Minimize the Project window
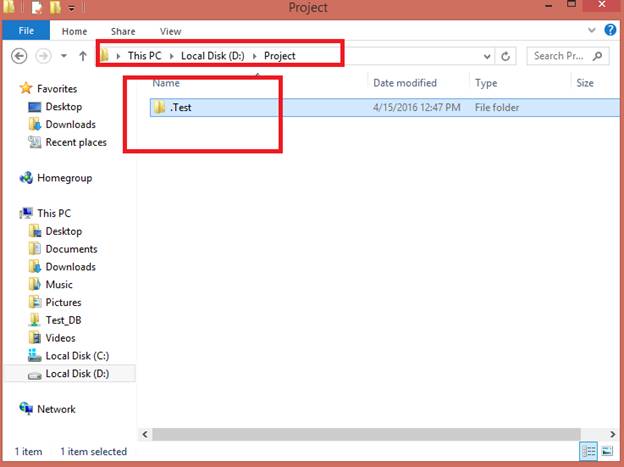 click(x=549, y=6)
